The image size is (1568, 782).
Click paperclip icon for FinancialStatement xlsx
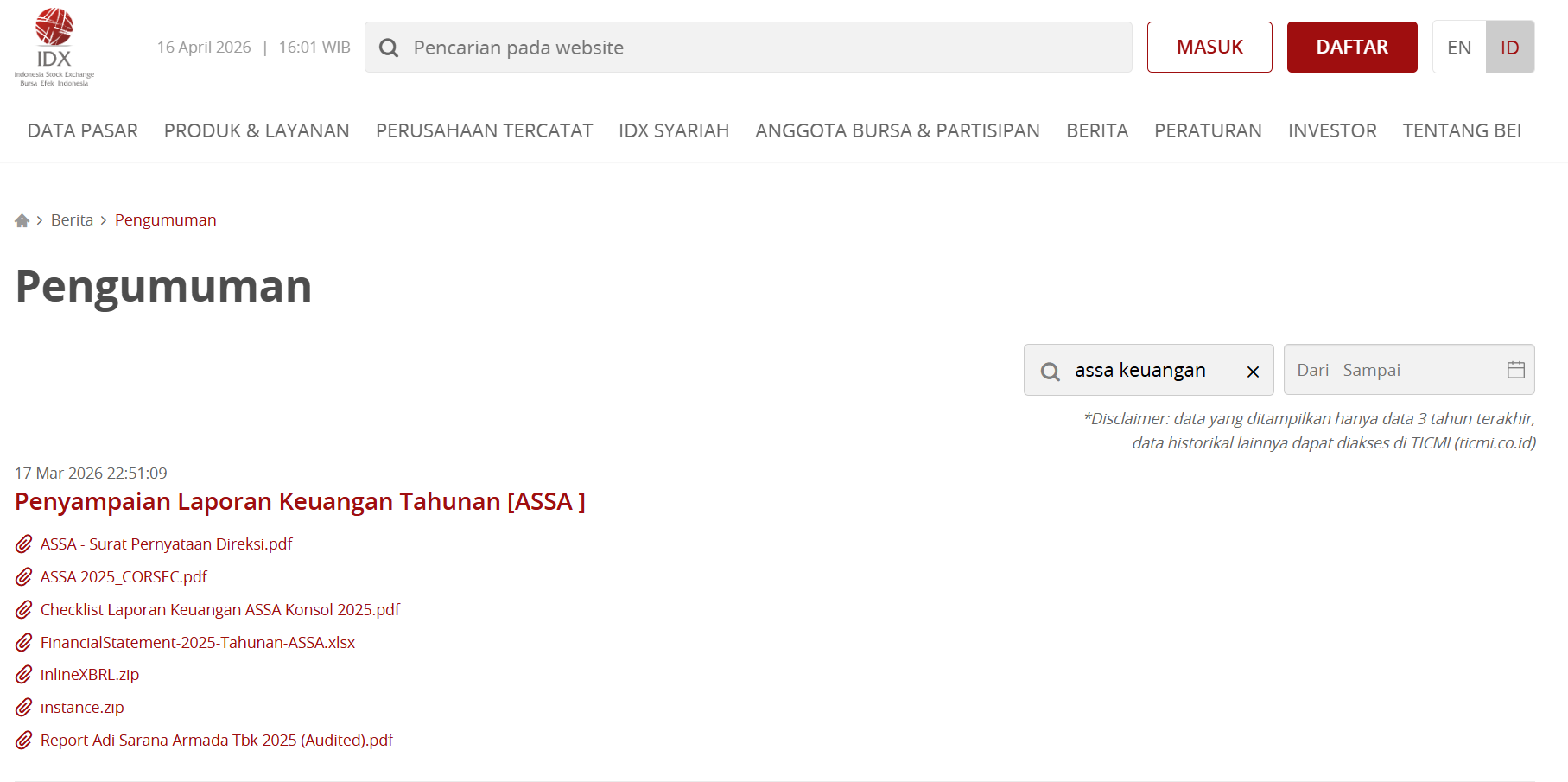click(24, 643)
